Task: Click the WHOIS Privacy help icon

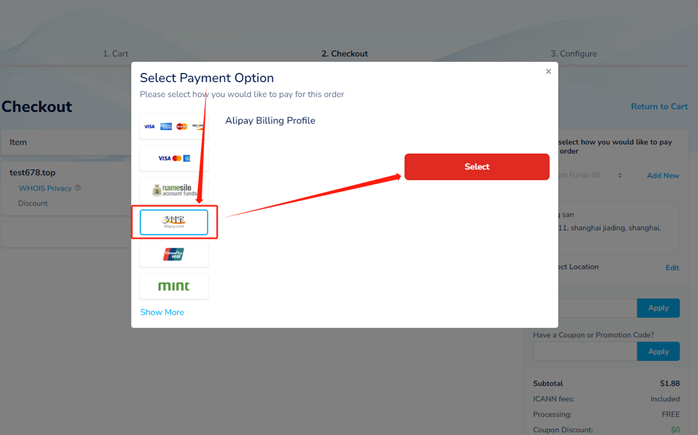Action: tap(77, 188)
